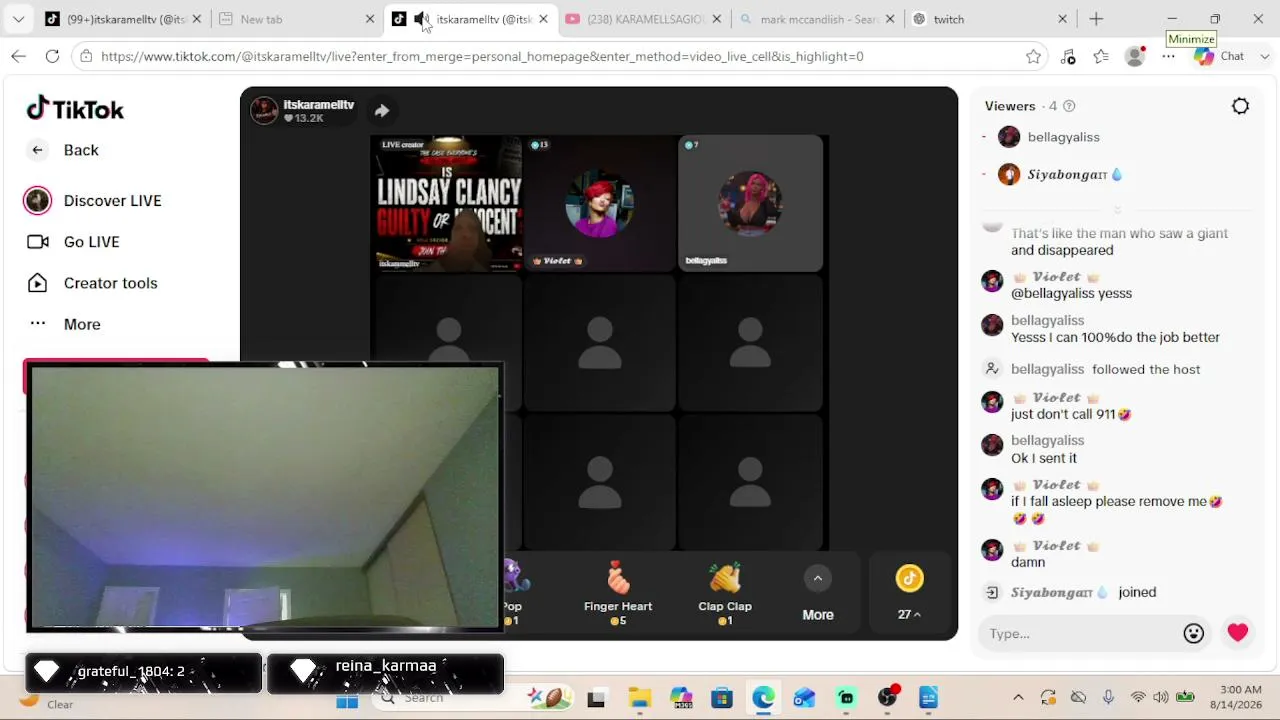Refresh the page
Image resolution: width=1280 pixels, height=720 pixels.
pyautogui.click(x=52, y=57)
